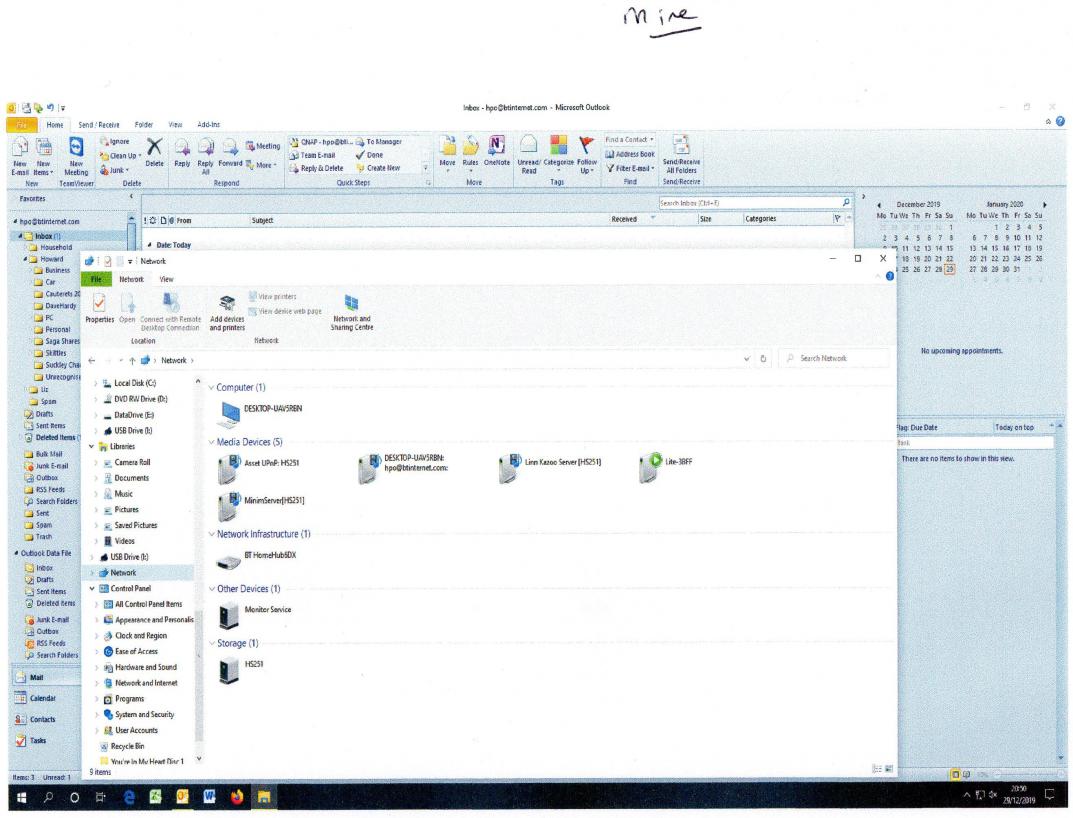Click Send/Receive All Folders icon
1073x818 pixels.
click(681, 154)
